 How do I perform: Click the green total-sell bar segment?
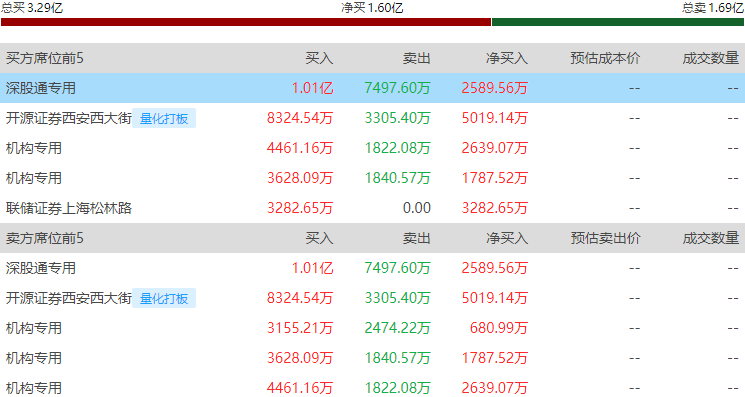(x=618, y=22)
